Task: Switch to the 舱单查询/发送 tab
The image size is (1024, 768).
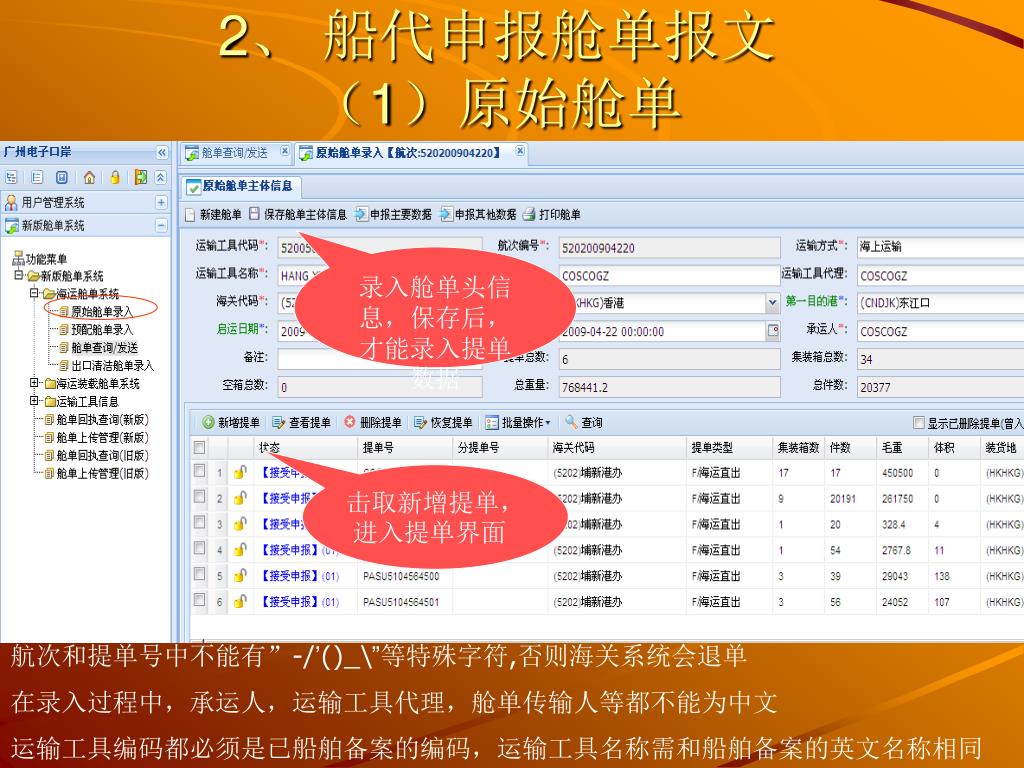Action: click(234, 153)
